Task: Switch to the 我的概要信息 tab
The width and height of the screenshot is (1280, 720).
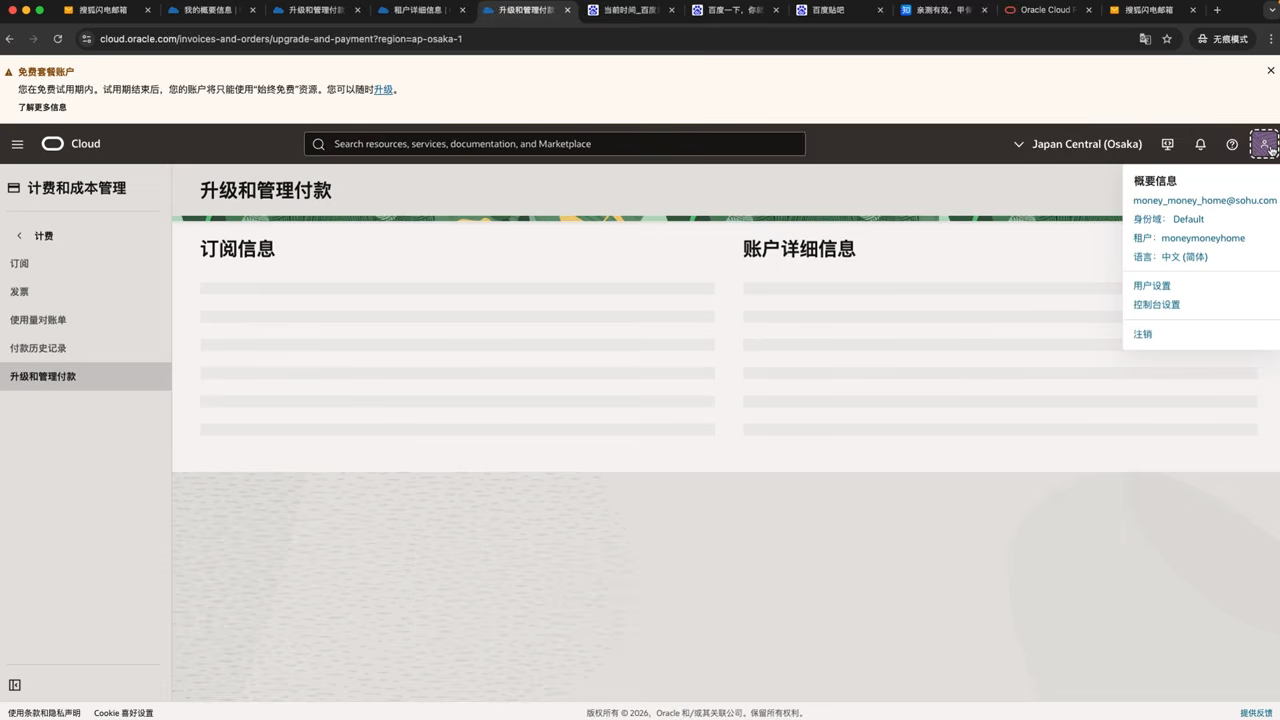Action: click(205, 10)
